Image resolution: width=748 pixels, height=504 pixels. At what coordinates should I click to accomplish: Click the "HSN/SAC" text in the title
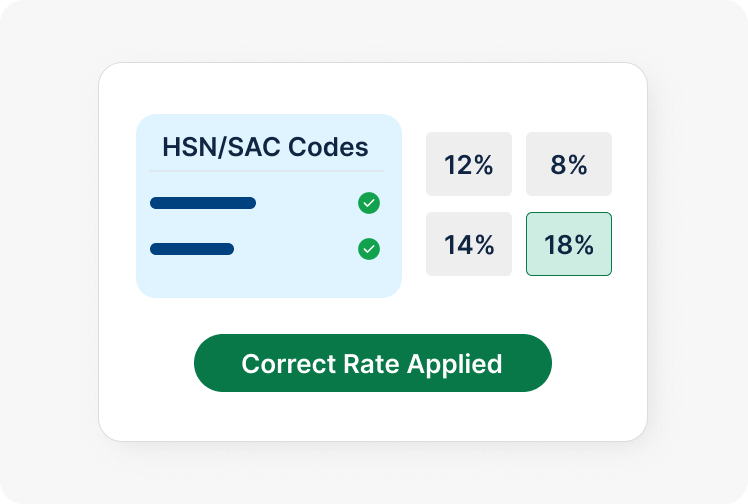(x=222, y=147)
